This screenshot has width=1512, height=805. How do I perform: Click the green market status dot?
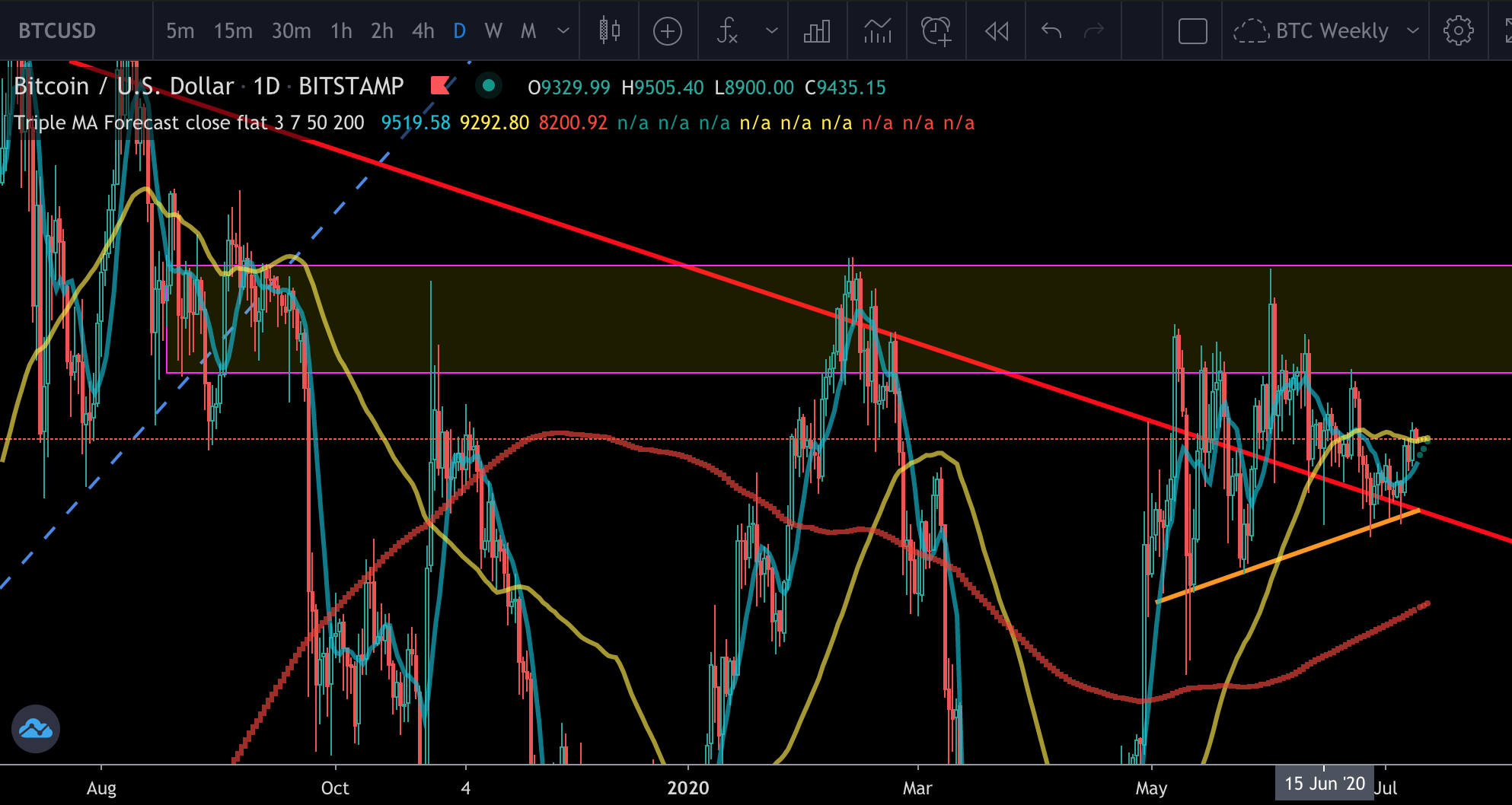(x=489, y=85)
